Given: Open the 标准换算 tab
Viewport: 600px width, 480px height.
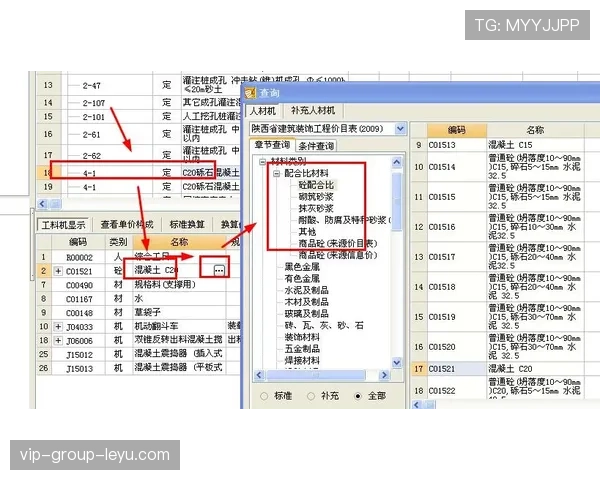Looking at the screenshot, I should click(x=187, y=225).
